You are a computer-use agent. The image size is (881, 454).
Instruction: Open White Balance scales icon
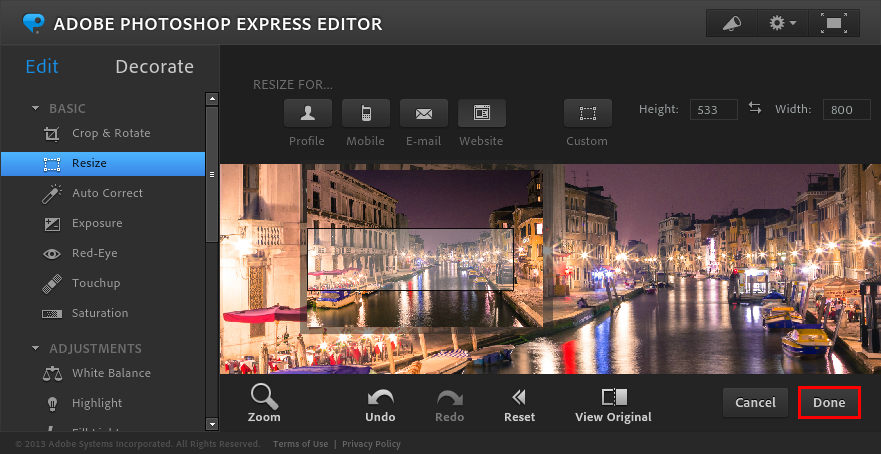(52, 374)
